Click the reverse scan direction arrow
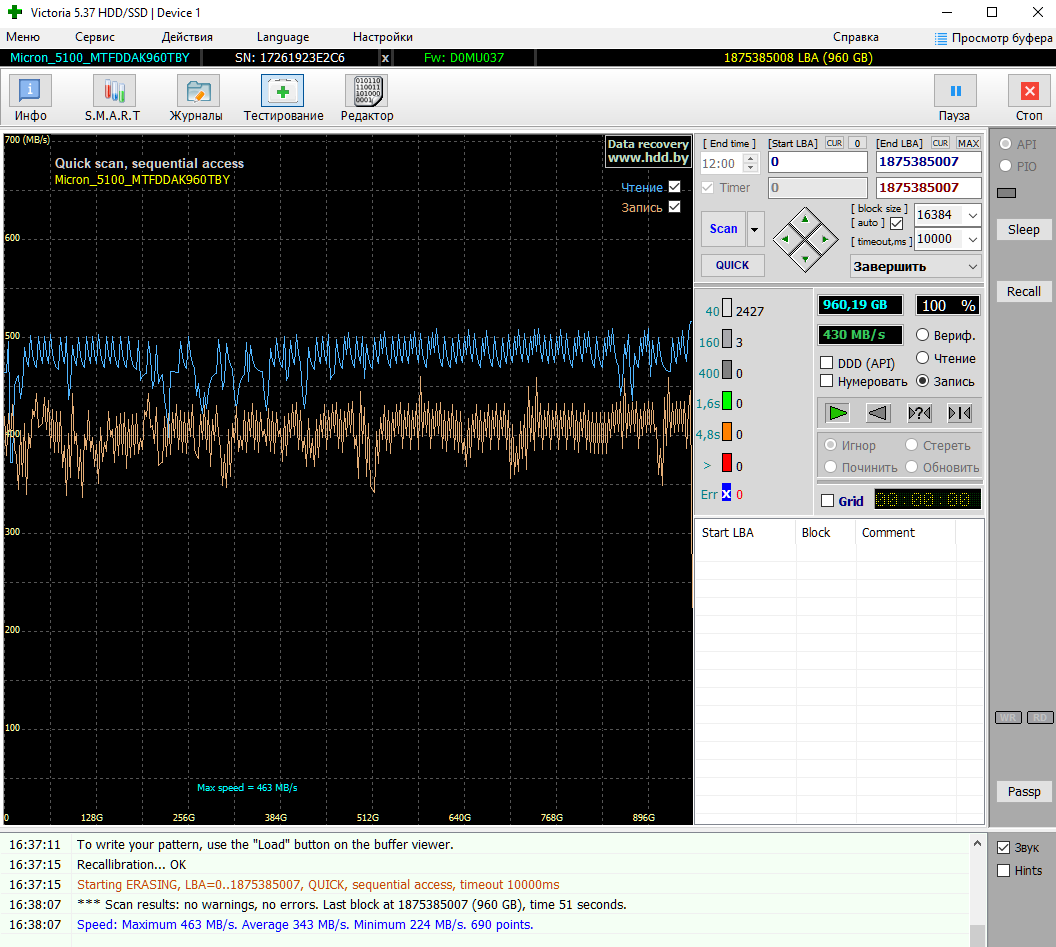1056x947 pixels. tap(878, 413)
